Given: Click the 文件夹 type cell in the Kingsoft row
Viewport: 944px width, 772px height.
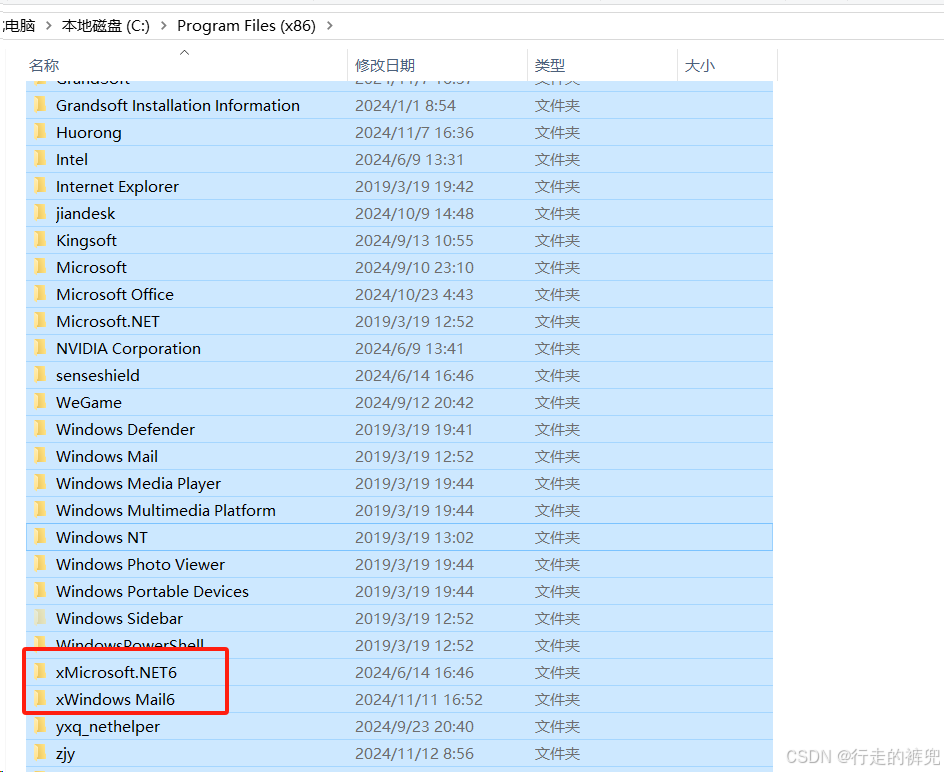Looking at the screenshot, I should 557,240.
